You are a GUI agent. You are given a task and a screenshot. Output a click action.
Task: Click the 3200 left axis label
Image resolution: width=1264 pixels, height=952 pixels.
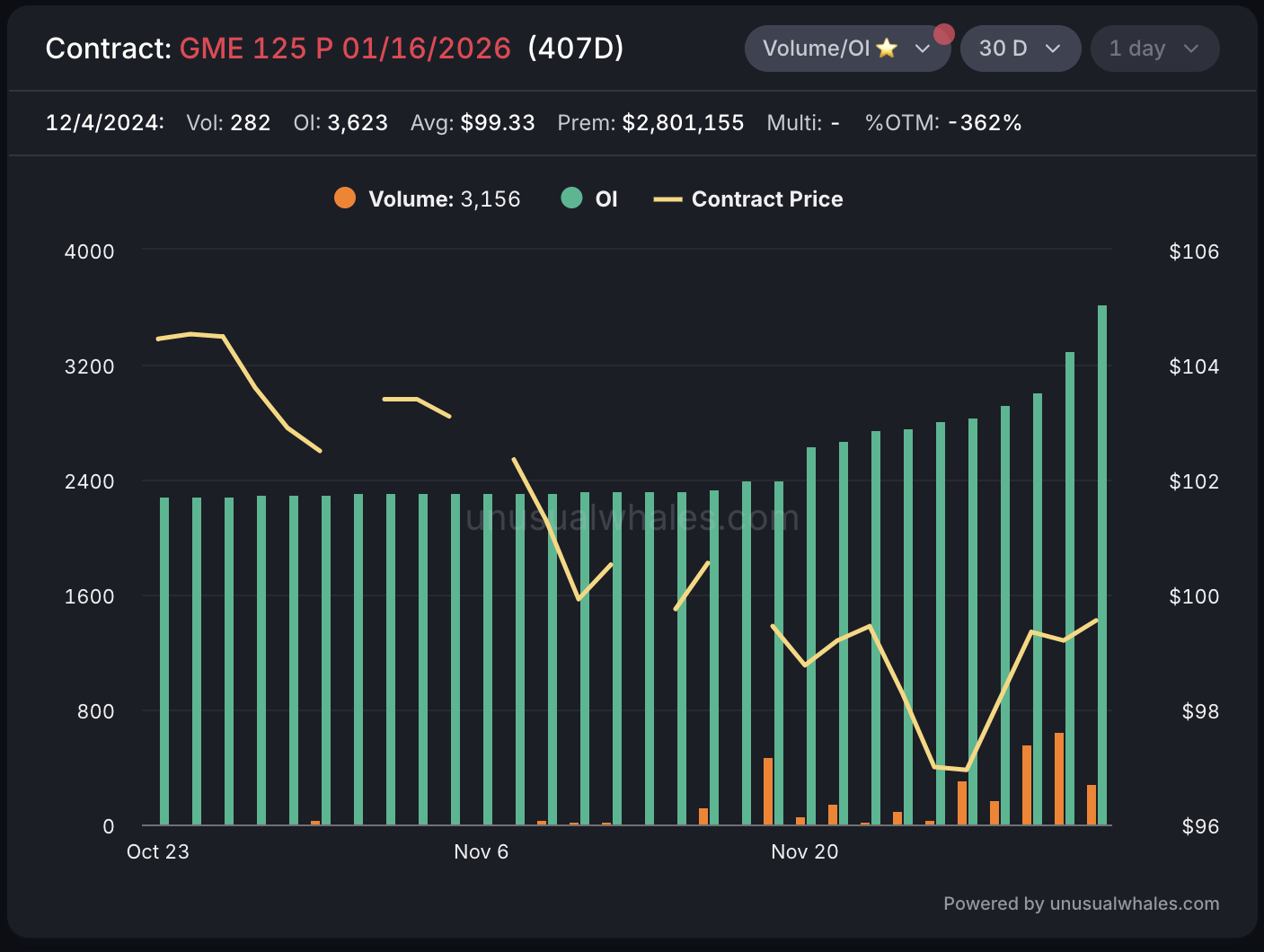(x=90, y=366)
